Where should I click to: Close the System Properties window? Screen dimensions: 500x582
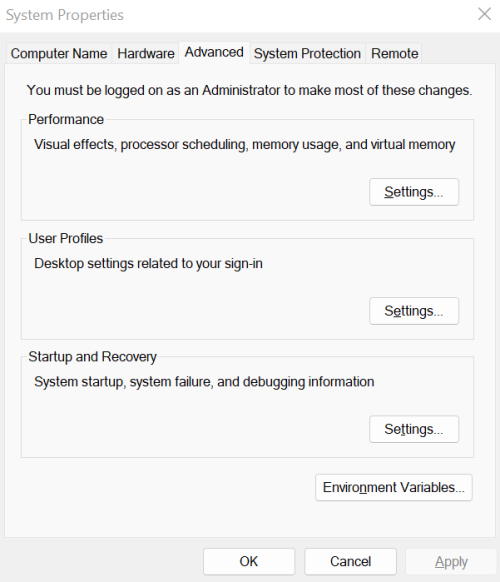(484, 14)
